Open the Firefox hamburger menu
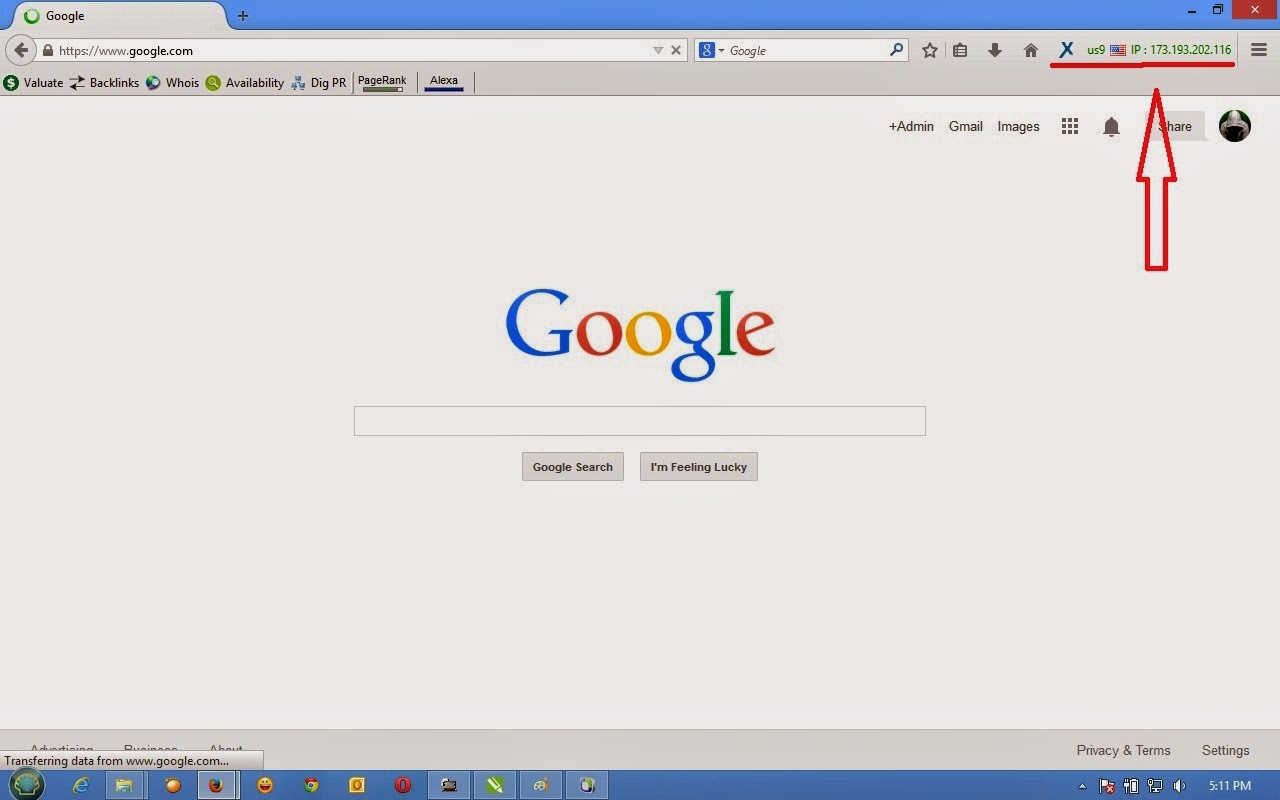 (x=1259, y=50)
